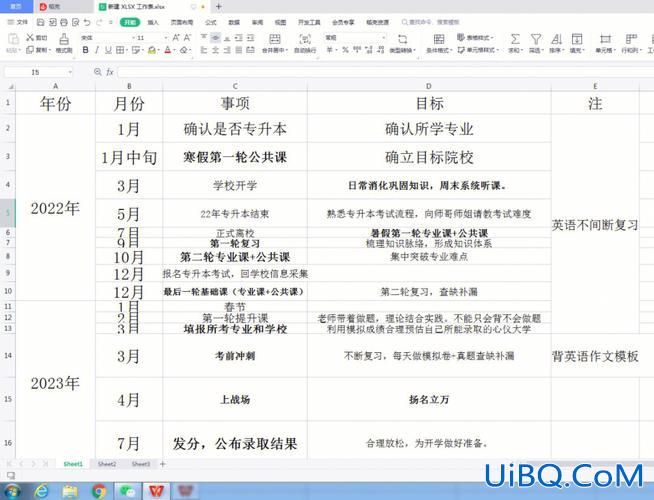Click the print preview icon
This screenshot has height=500, width=654.
[x=75, y=22]
